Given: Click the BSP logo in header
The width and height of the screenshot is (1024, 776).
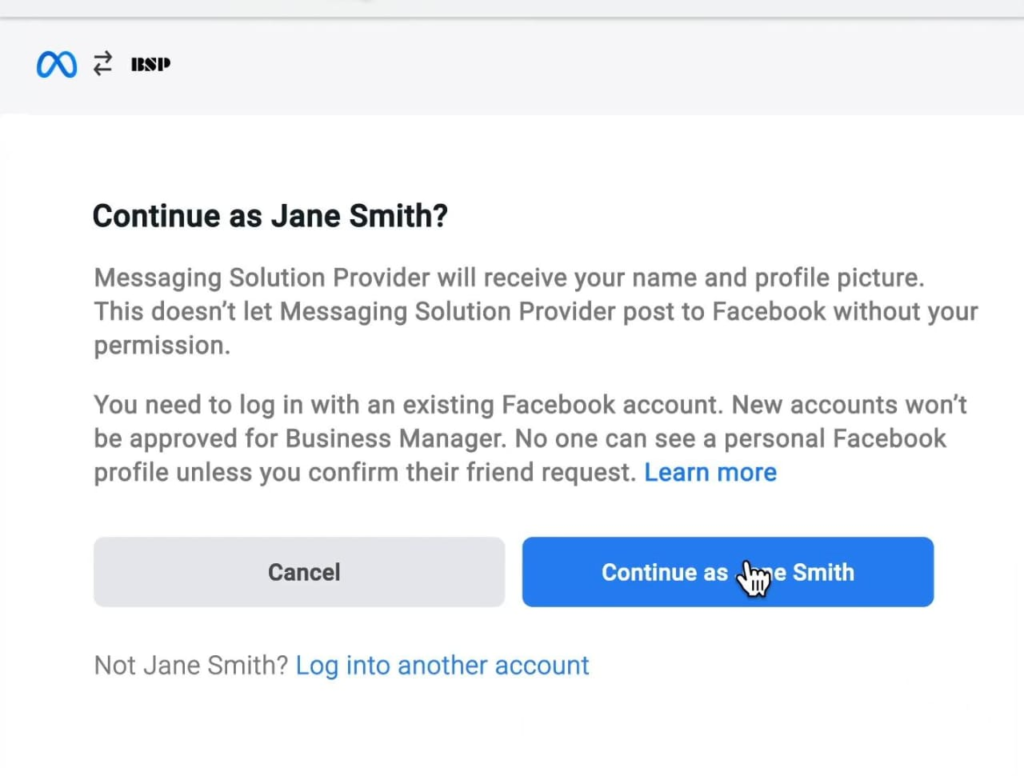Looking at the screenshot, I should point(151,64).
